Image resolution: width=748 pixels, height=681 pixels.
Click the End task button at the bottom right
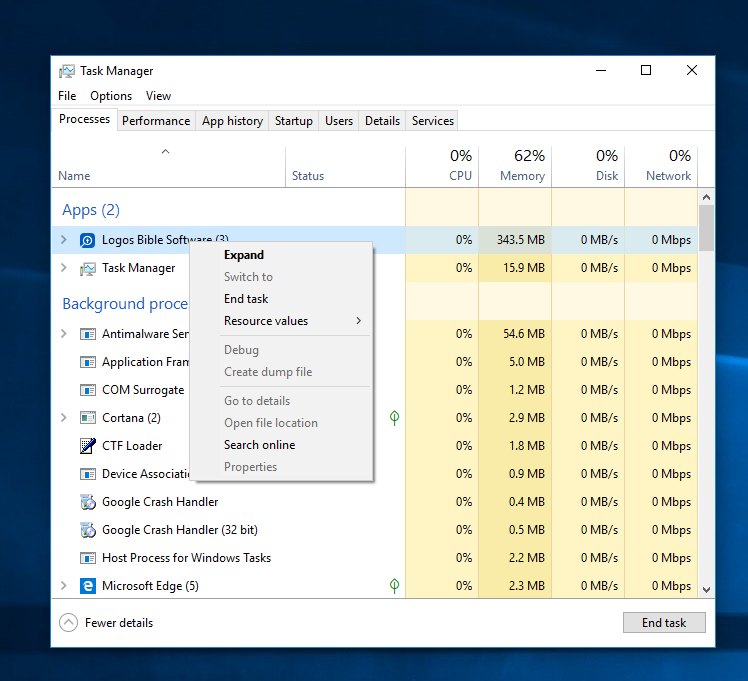(664, 623)
